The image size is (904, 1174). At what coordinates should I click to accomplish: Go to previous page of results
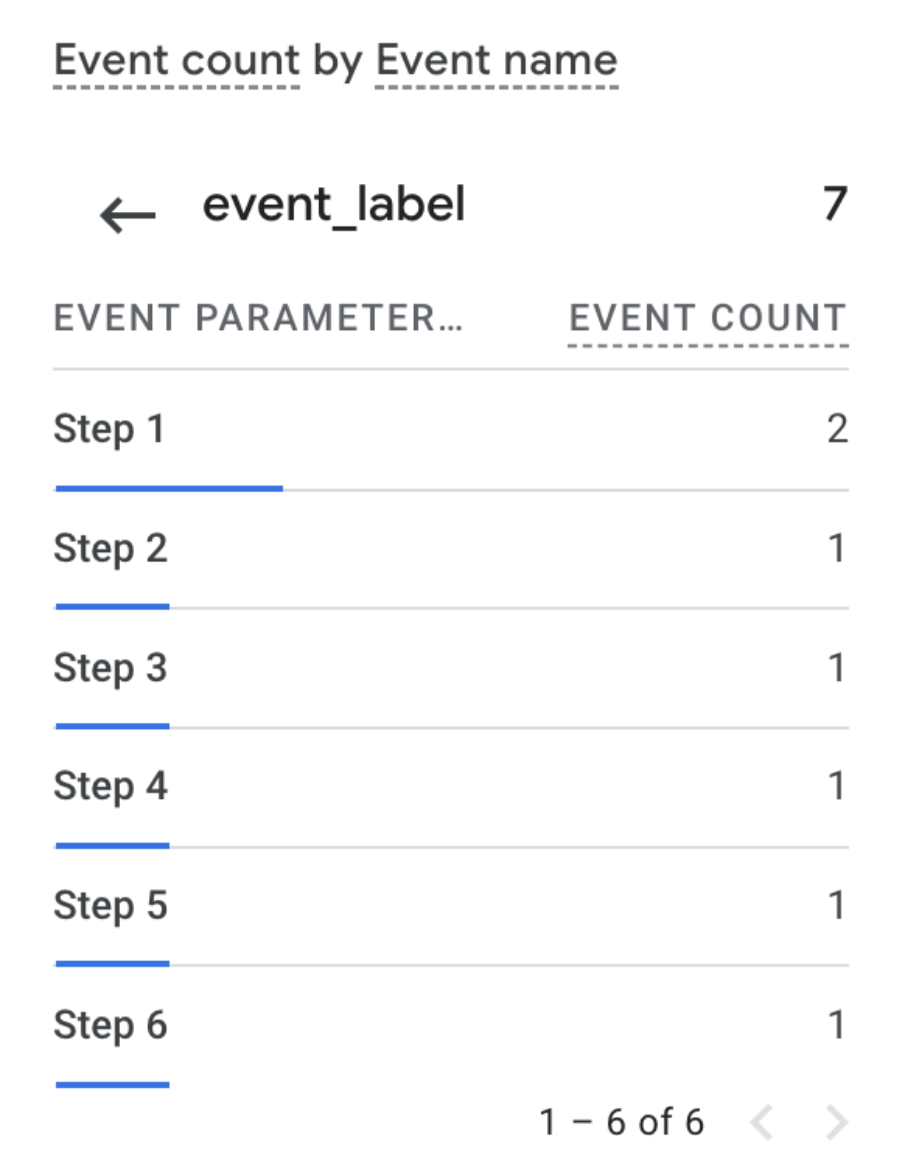762,1123
